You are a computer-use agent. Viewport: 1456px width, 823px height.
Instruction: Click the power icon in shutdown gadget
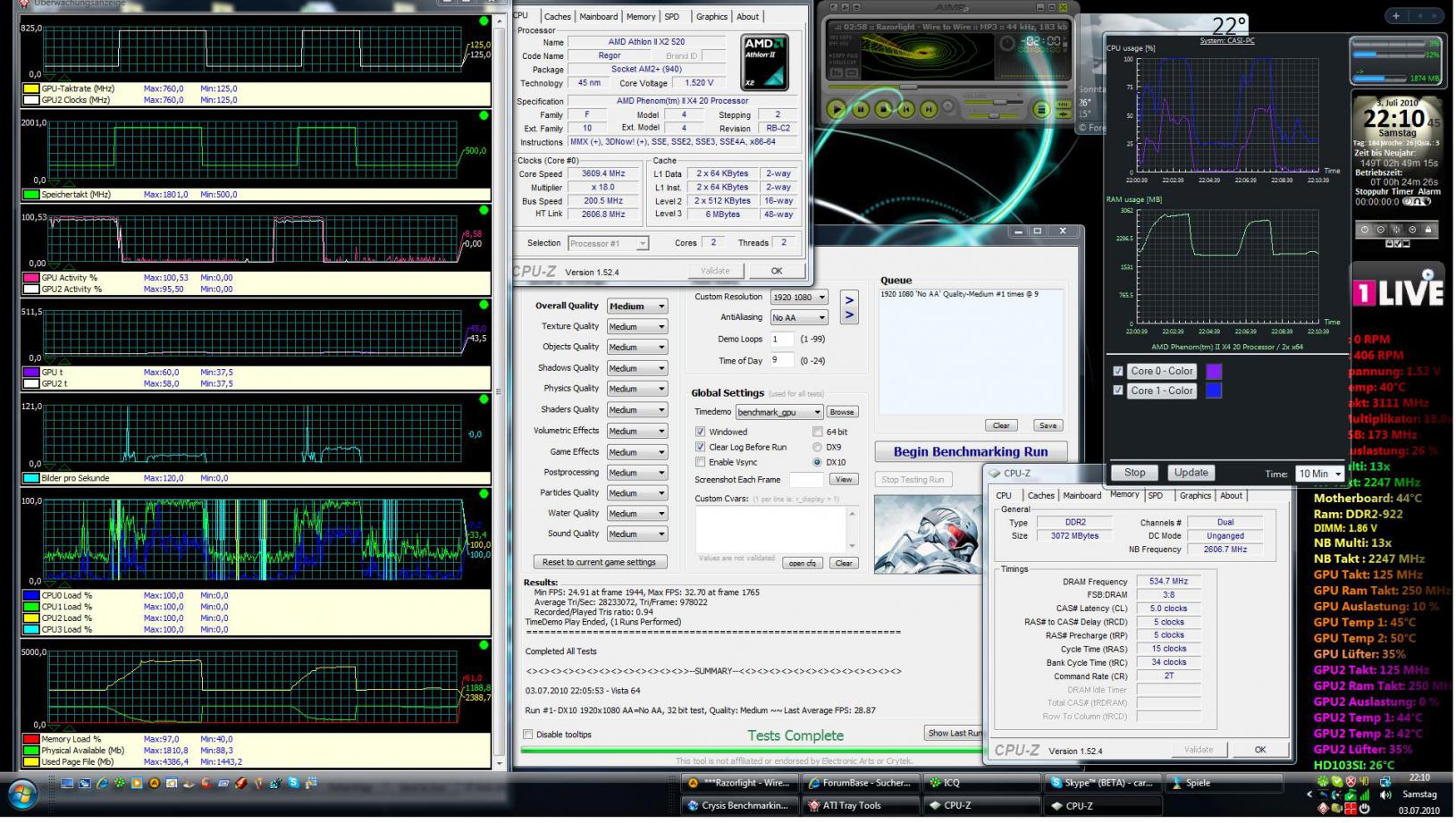click(x=1364, y=230)
